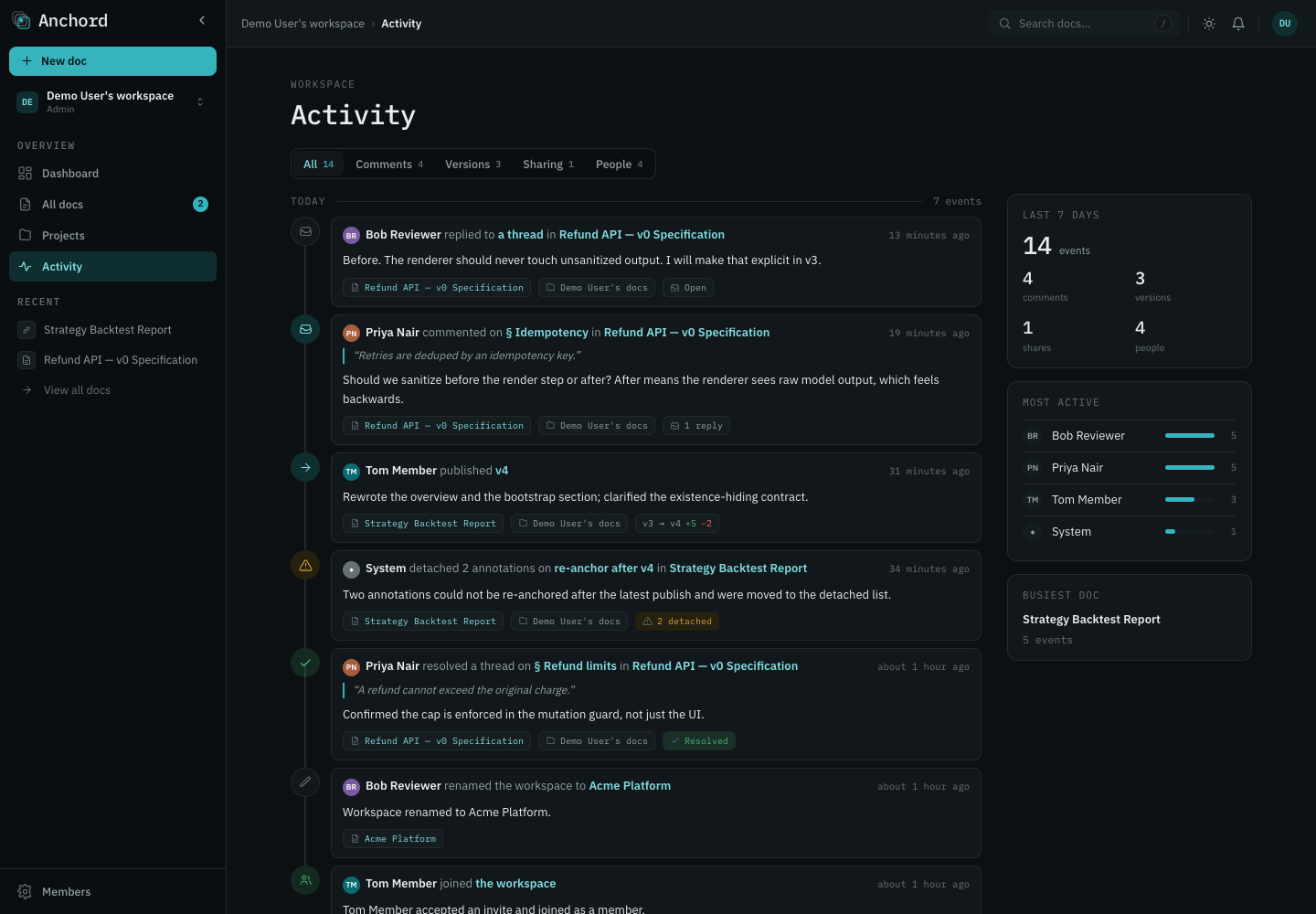Image resolution: width=1316 pixels, height=914 pixels.
Task: Open Projects in the sidebar
Action: click(x=112, y=236)
